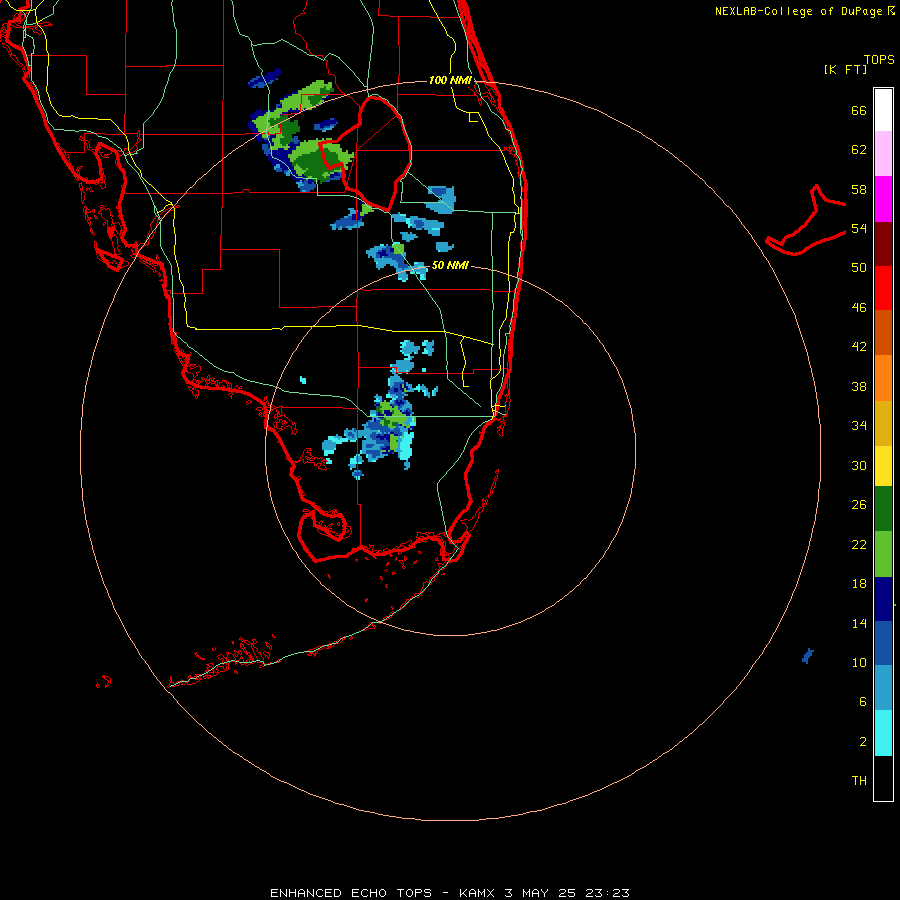Click the legend value '2'
This screenshot has width=900, height=900.
(x=863, y=741)
